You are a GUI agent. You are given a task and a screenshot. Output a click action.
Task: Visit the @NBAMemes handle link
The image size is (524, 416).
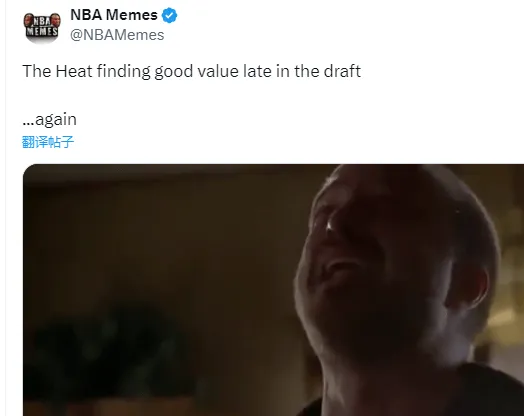click(x=117, y=35)
